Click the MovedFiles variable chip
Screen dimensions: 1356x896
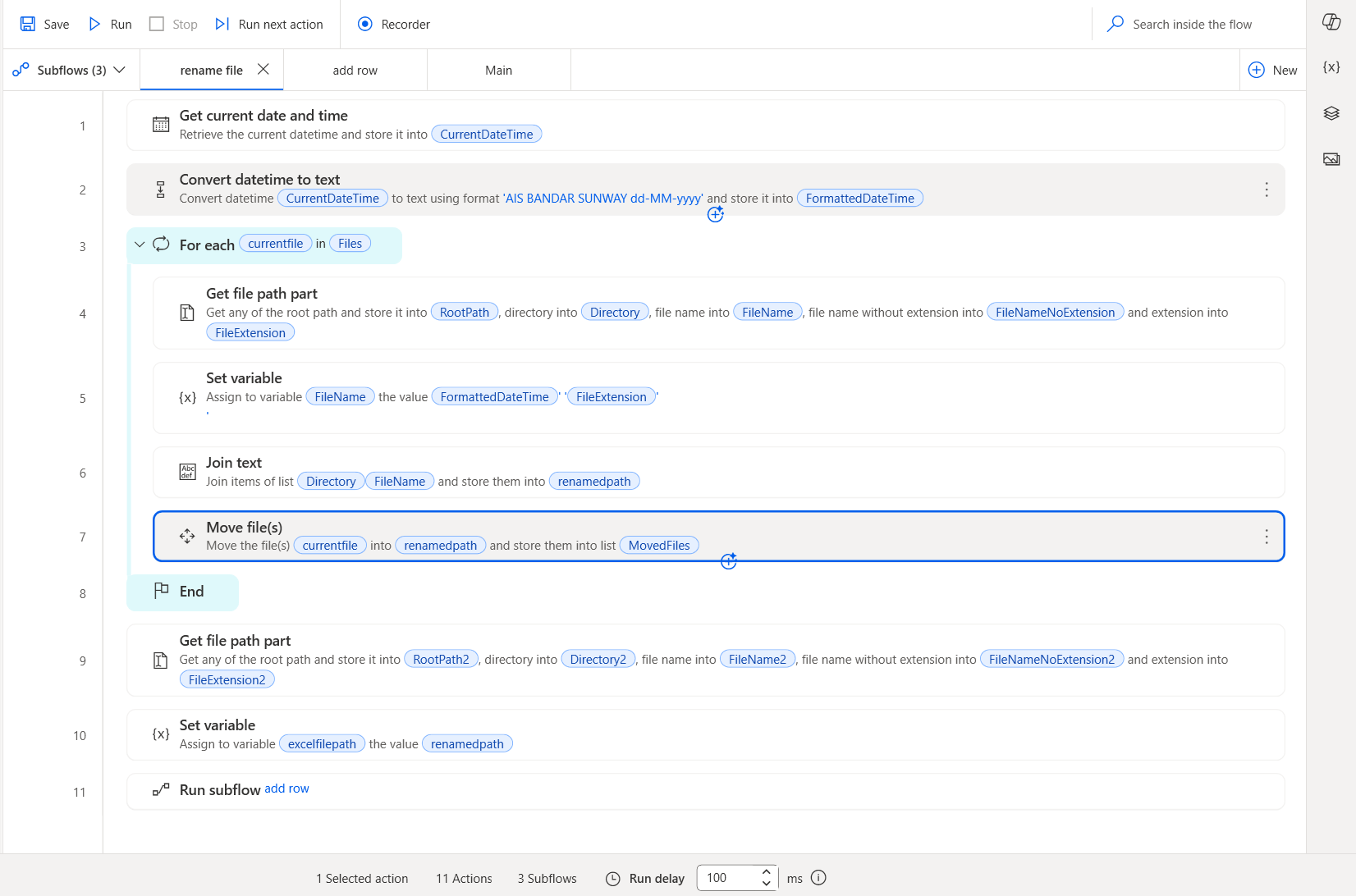tap(659, 546)
